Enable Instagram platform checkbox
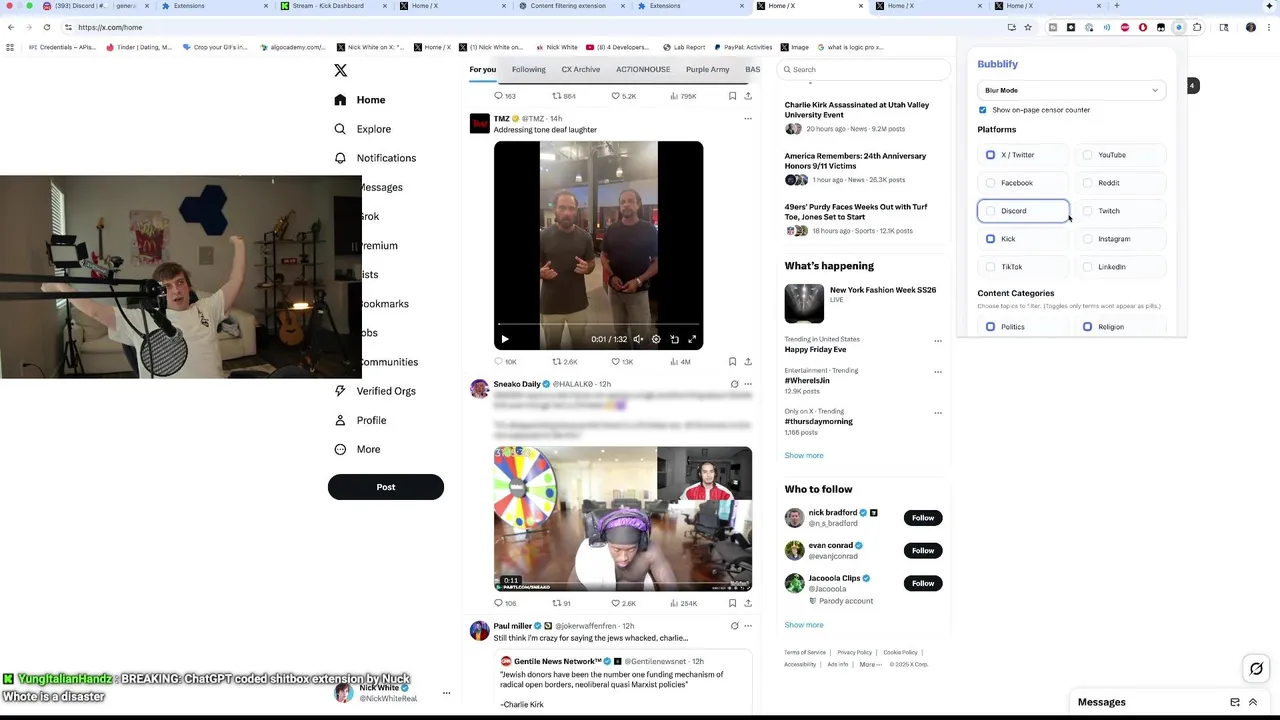The width and height of the screenshot is (1280, 720). click(1088, 239)
